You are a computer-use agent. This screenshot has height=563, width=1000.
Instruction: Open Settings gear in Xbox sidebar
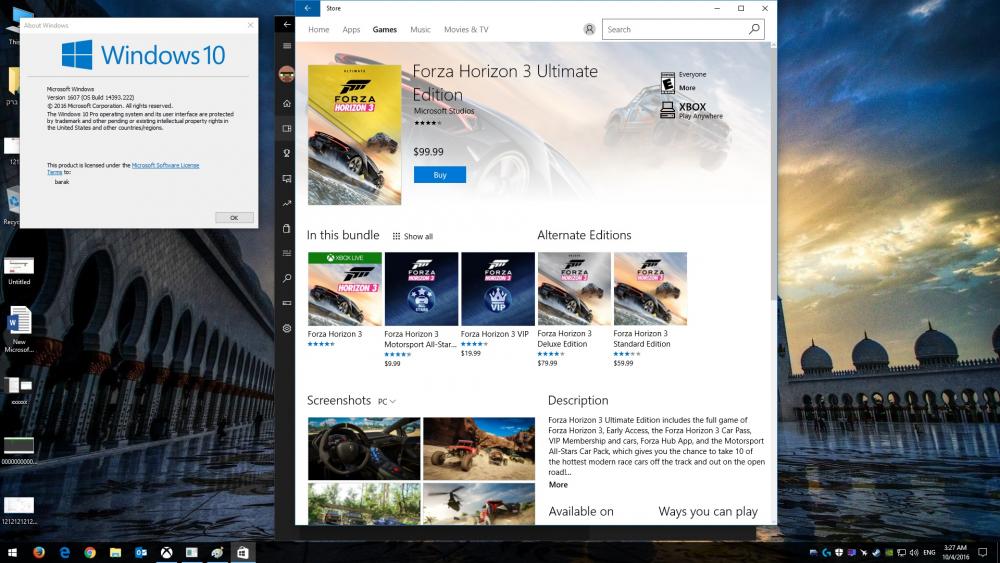287,328
